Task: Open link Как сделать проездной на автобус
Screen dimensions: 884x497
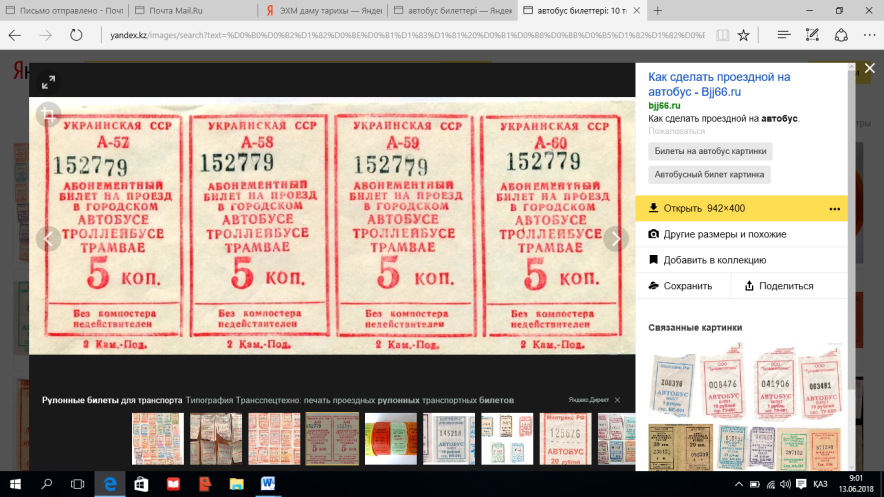Action: (719, 84)
